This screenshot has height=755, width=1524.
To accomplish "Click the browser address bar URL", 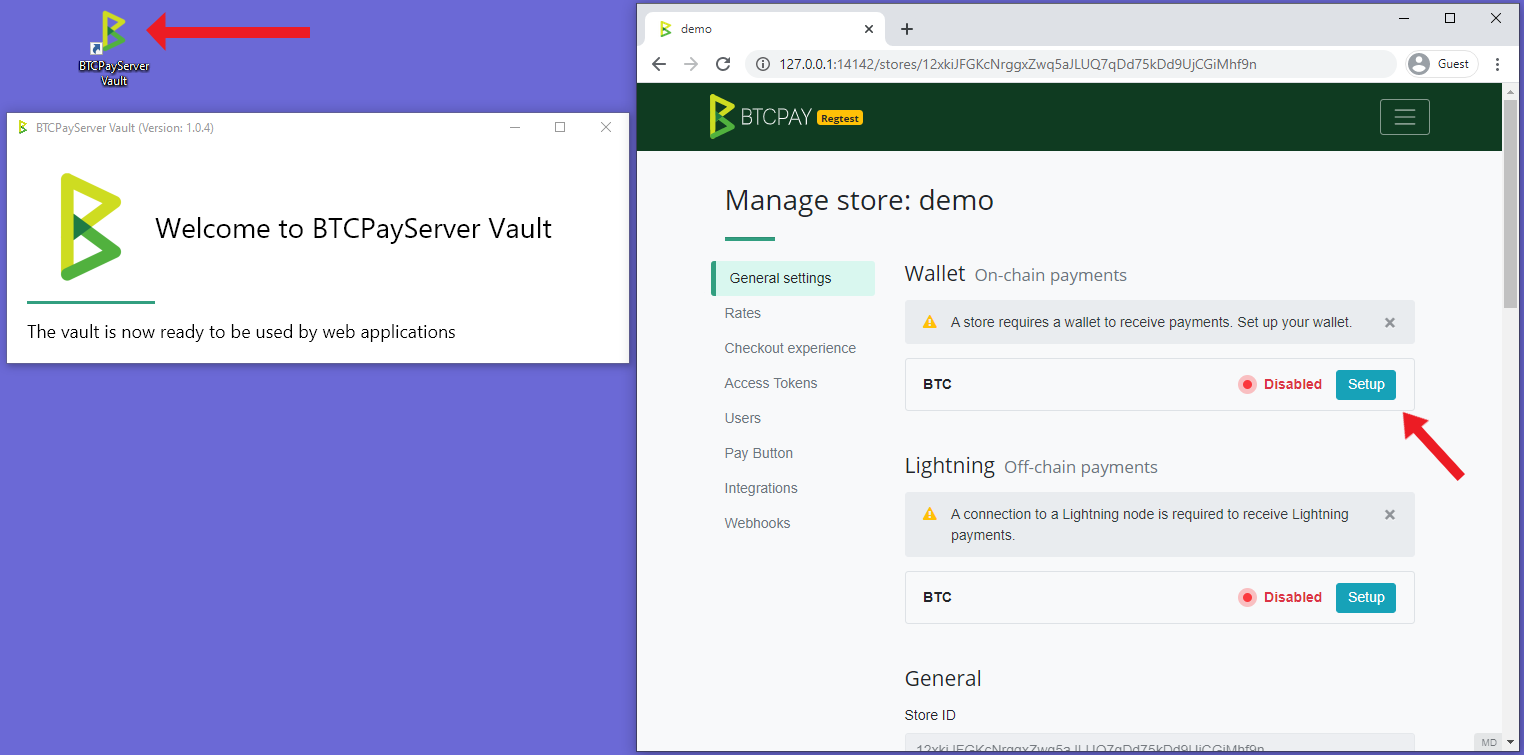I will [x=1018, y=64].
